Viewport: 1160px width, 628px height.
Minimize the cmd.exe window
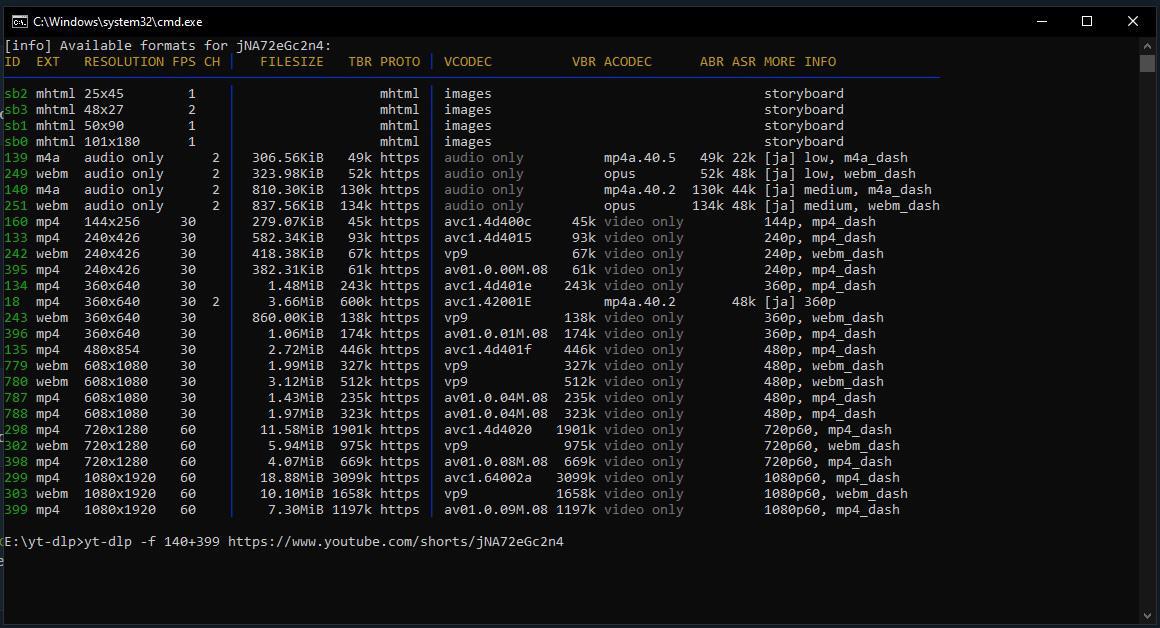pos(1042,21)
